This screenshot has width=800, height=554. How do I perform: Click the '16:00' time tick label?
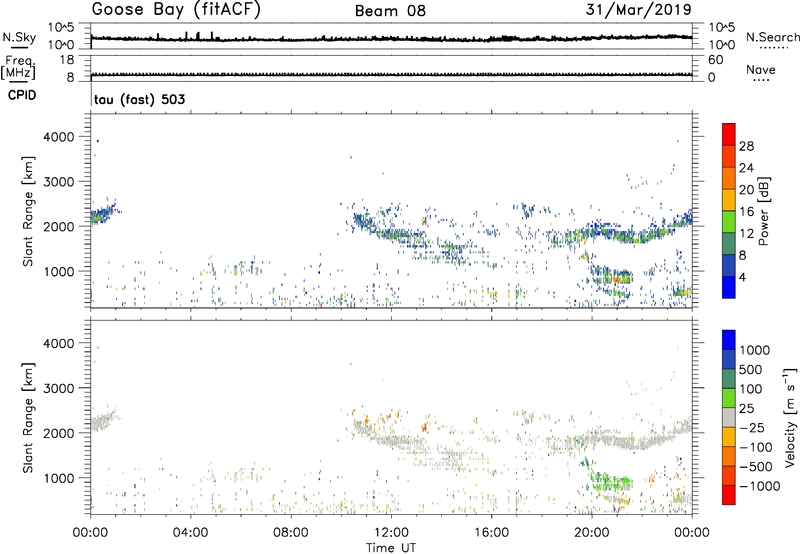[x=491, y=533]
